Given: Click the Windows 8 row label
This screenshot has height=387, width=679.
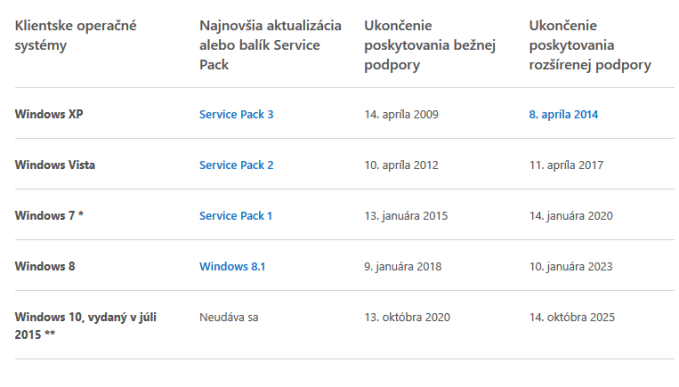Looking at the screenshot, I should [x=45, y=266].
